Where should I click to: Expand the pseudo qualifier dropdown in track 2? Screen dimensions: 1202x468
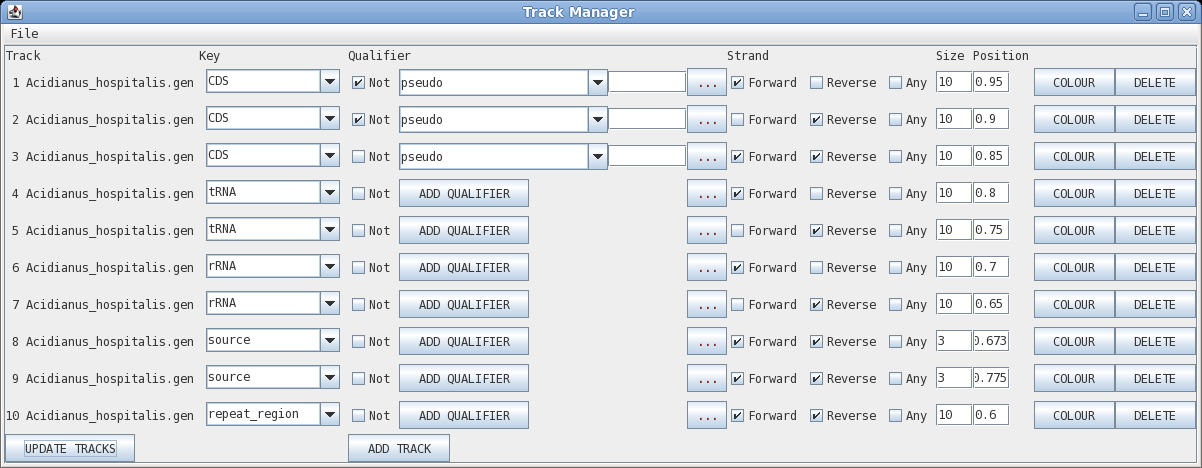597,120
